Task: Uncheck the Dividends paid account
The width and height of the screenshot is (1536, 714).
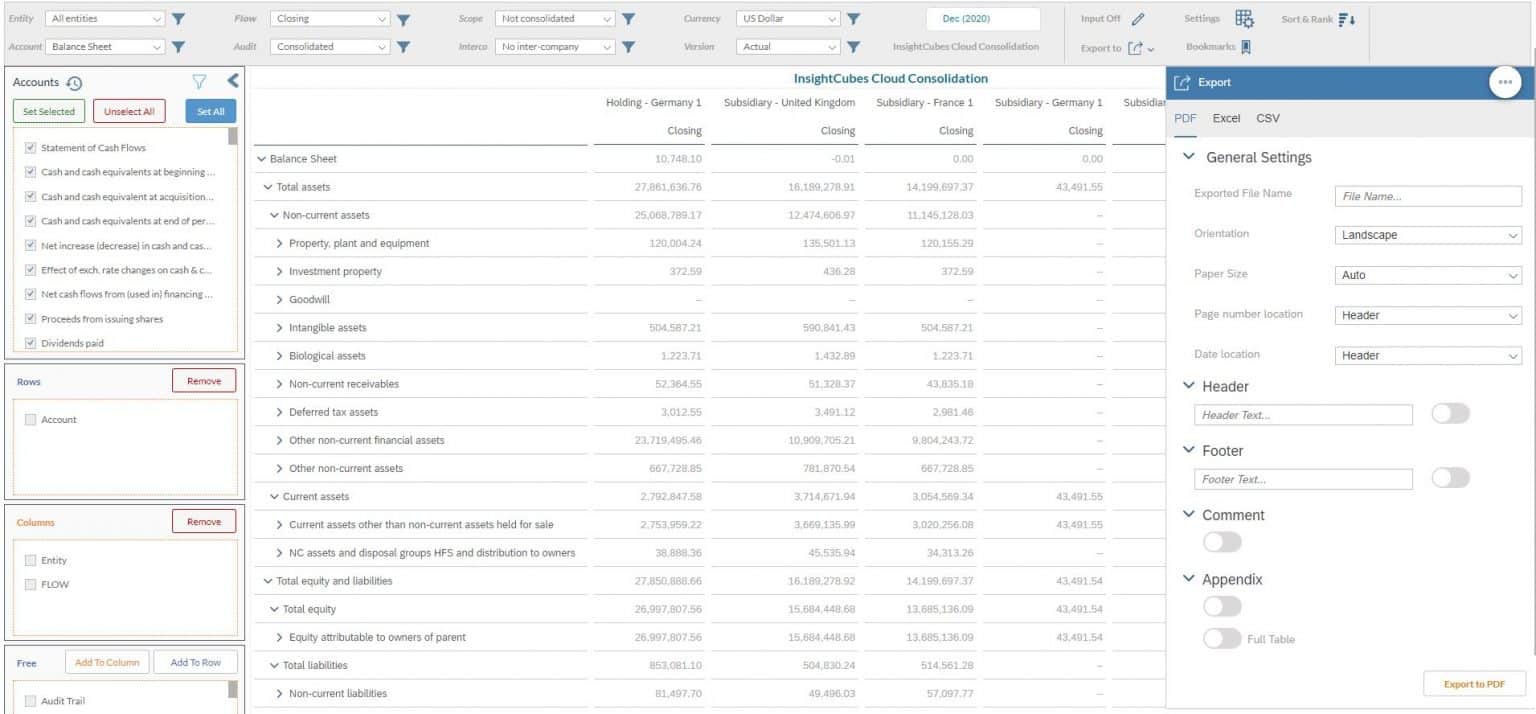Action: [30, 342]
